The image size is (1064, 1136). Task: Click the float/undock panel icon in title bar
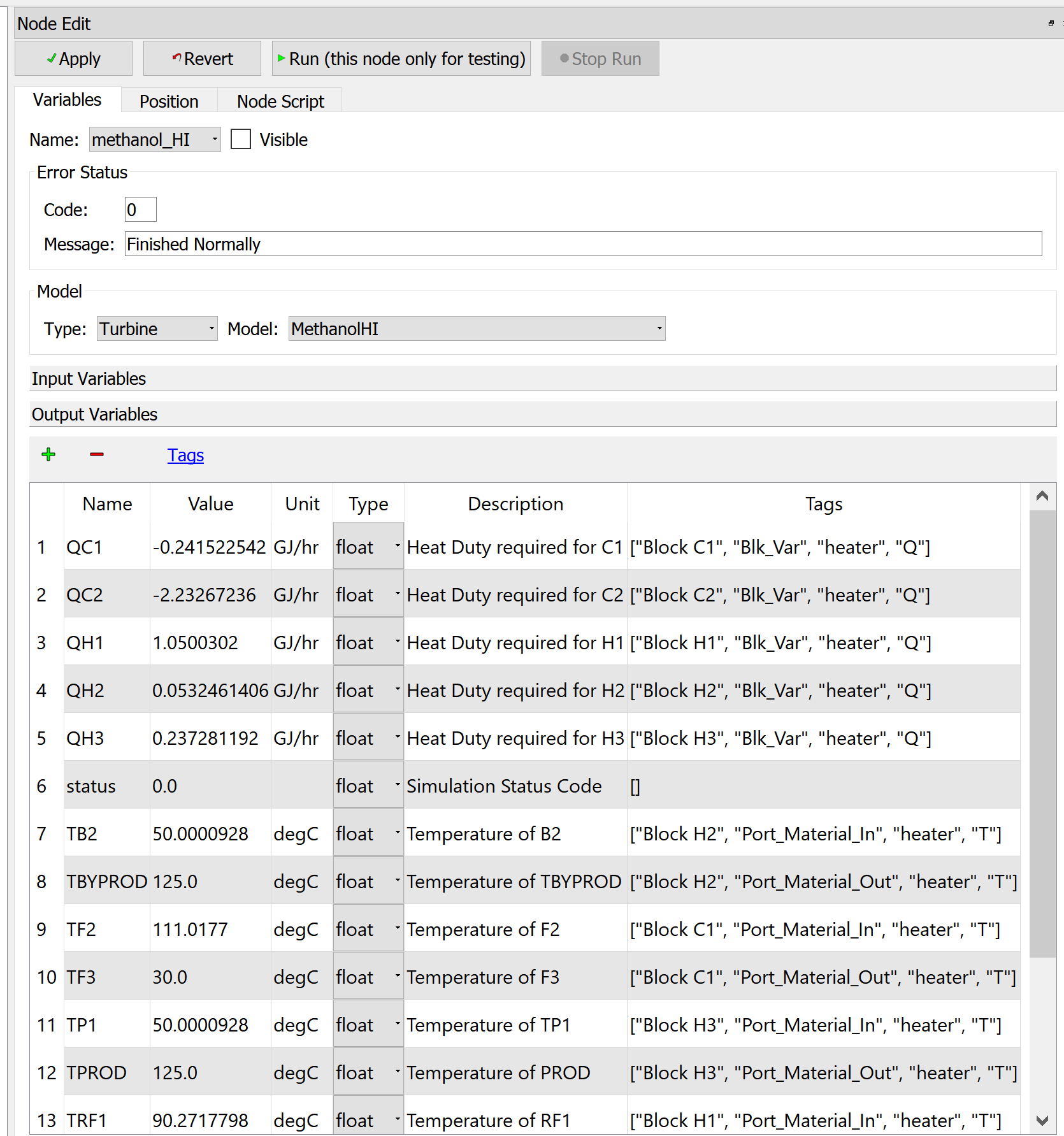pyautogui.click(x=1051, y=24)
